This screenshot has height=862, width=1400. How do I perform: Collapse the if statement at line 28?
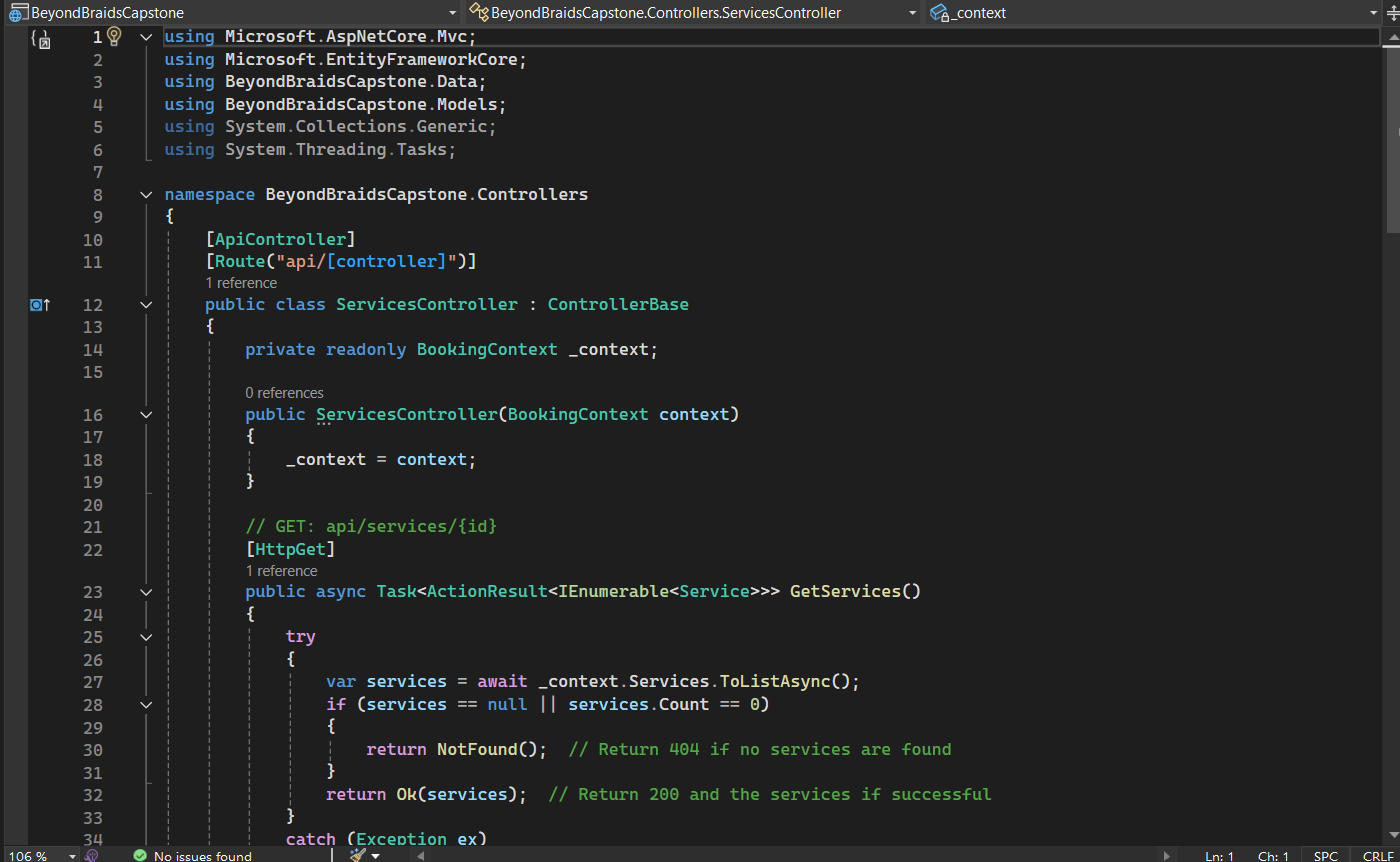(x=146, y=705)
